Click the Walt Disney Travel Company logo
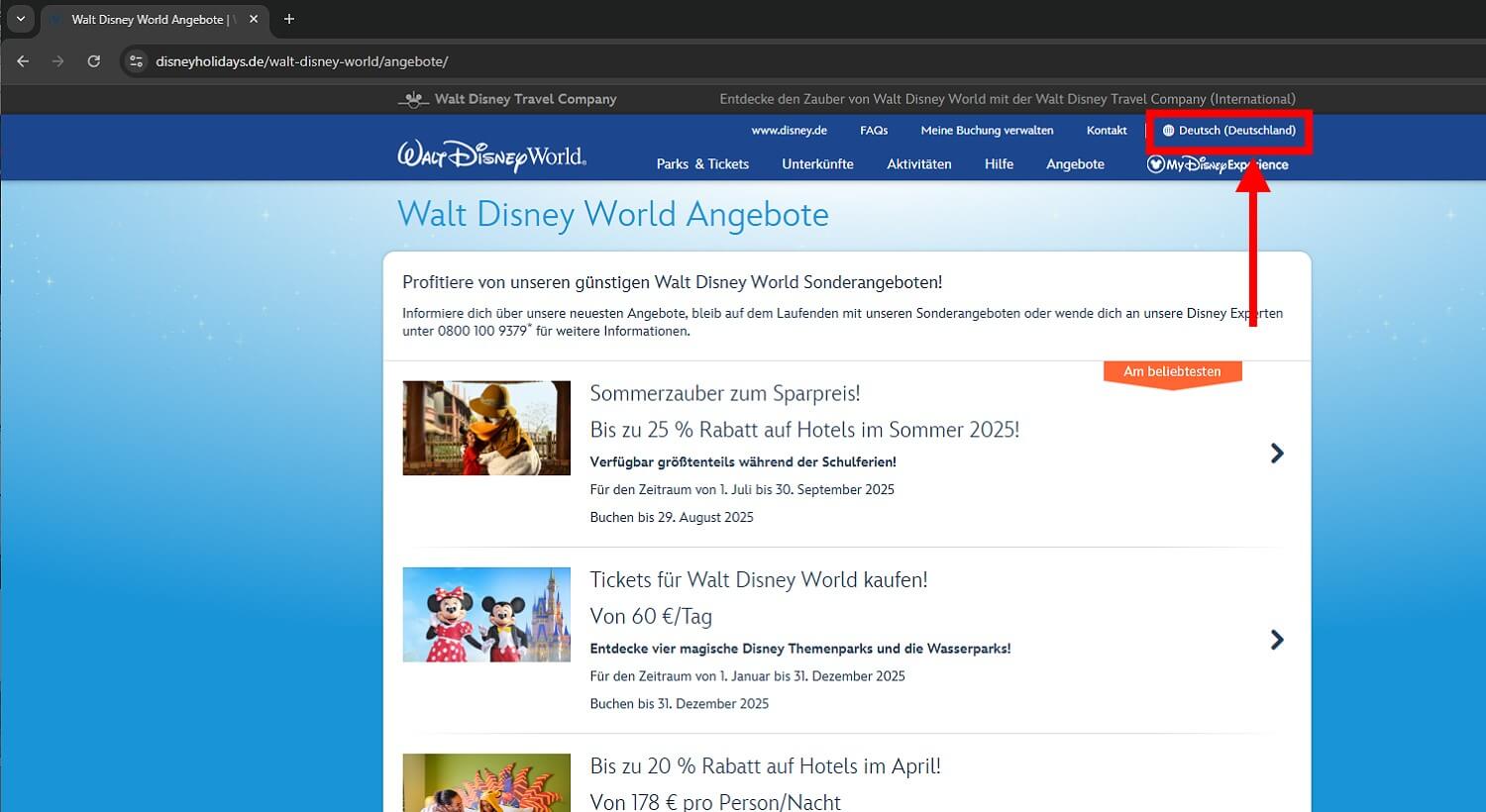 pos(507,99)
